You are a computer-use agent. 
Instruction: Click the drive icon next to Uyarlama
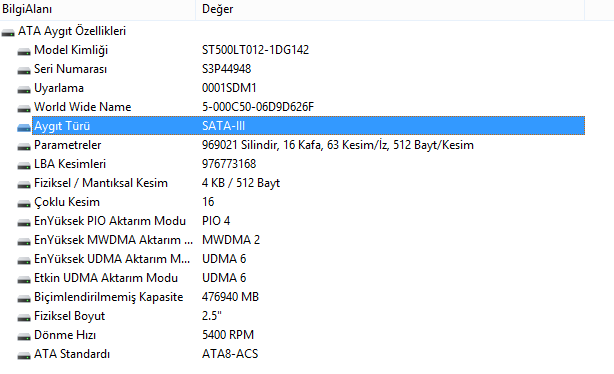(24, 89)
